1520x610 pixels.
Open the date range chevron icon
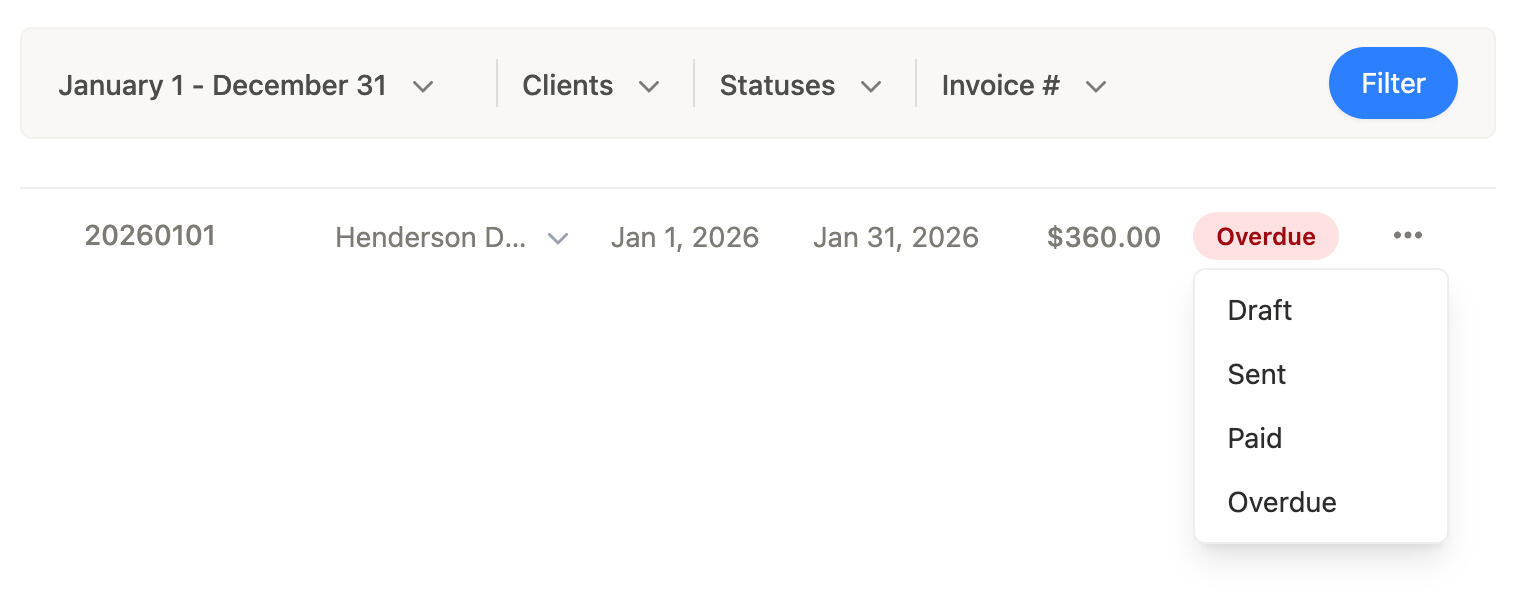coord(424,87)
